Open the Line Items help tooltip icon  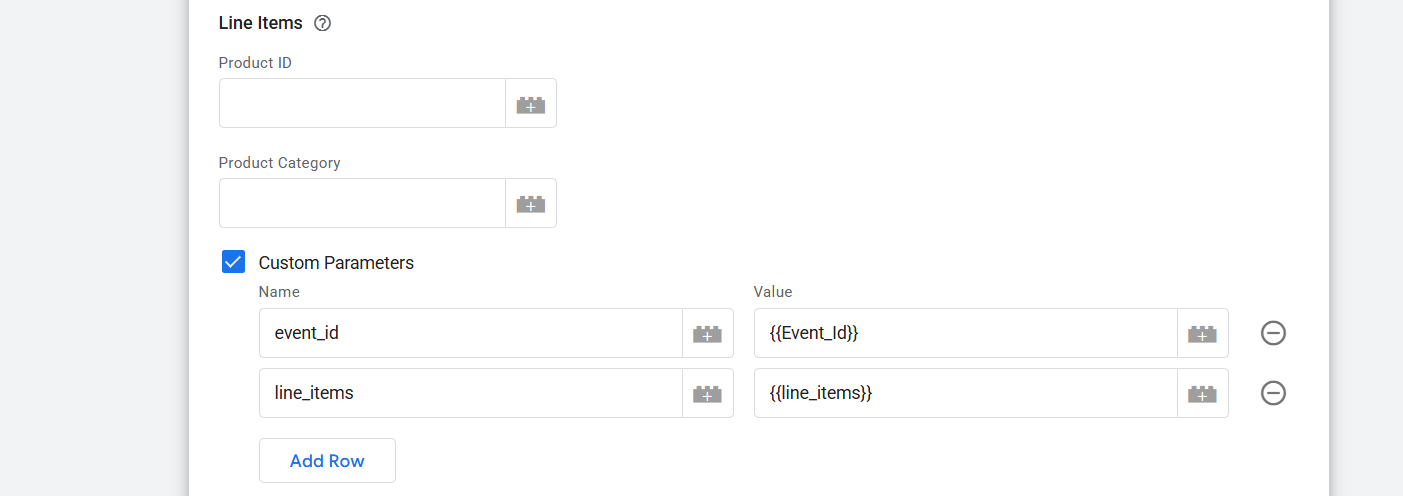322,23
